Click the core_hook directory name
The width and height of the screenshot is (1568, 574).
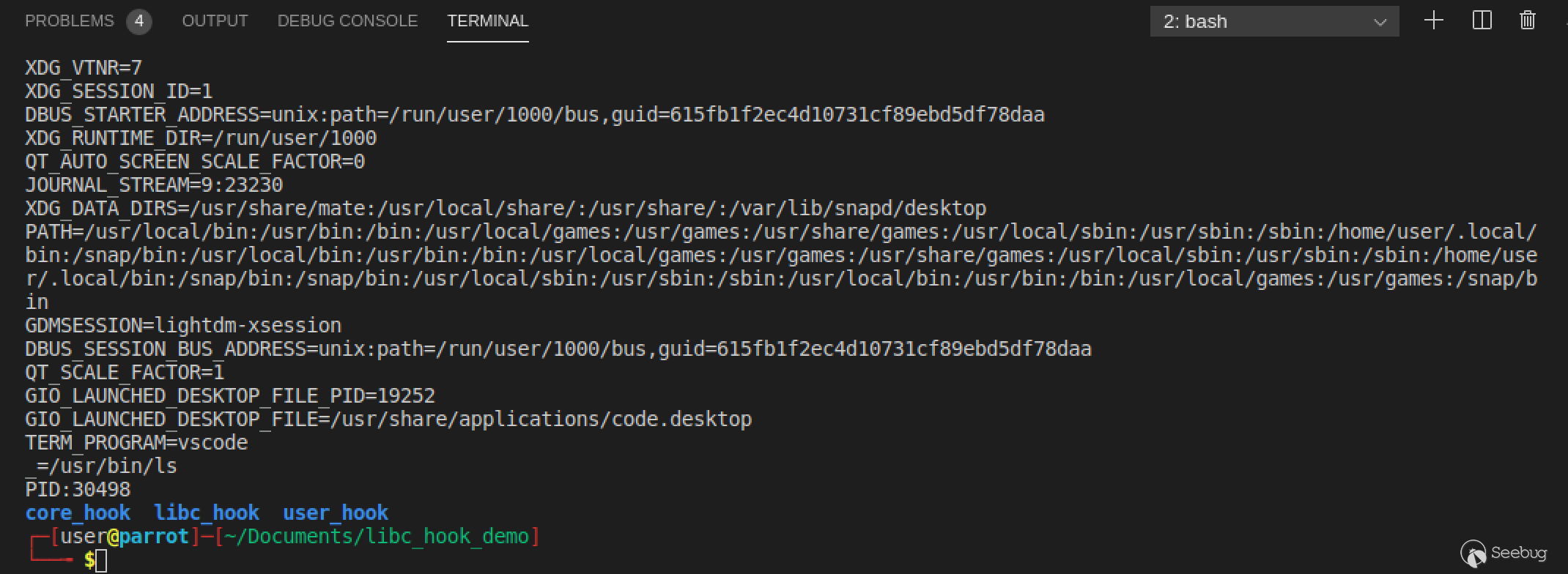point(78,512)
